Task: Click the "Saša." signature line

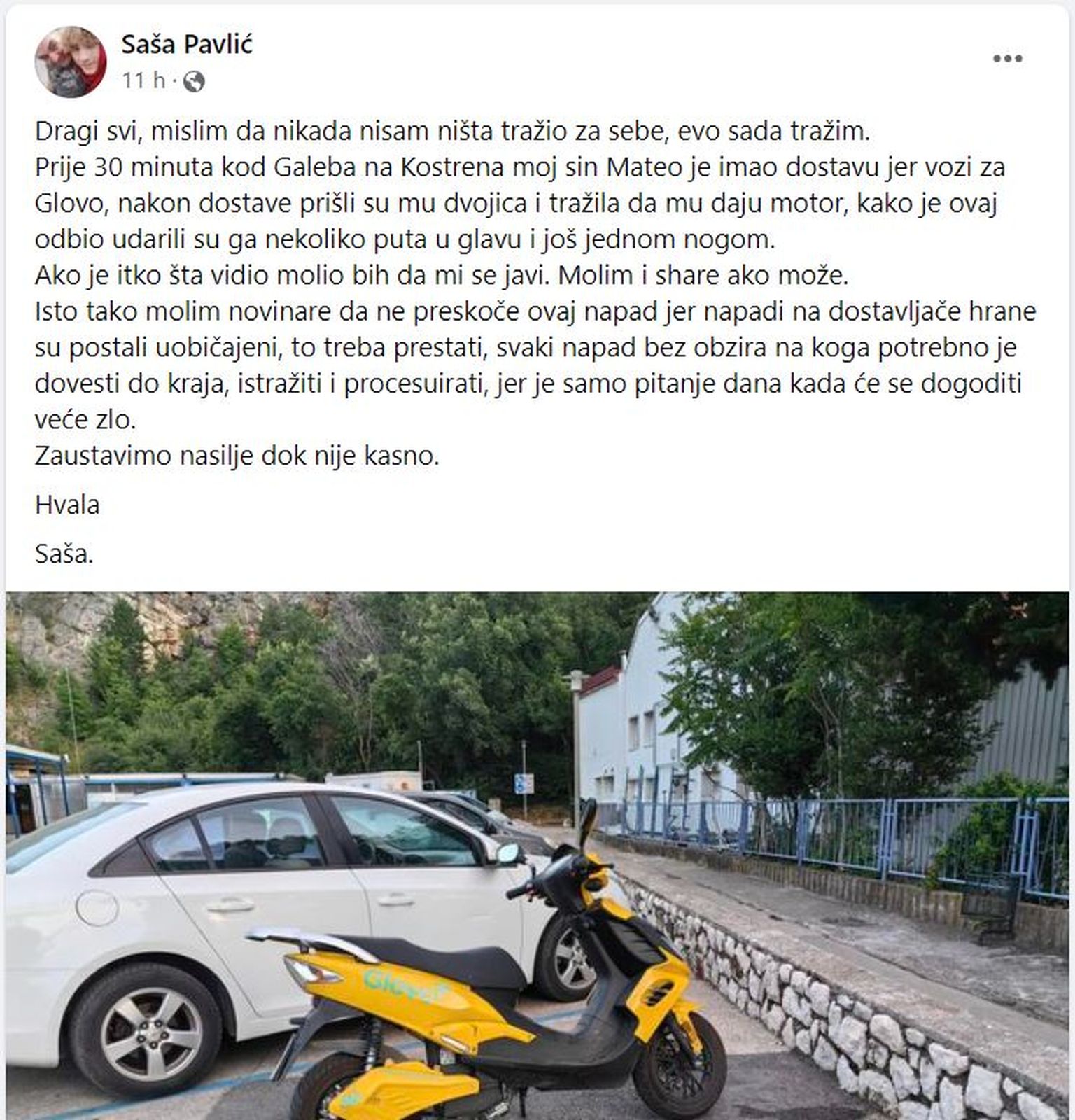Action: point(64,554)
